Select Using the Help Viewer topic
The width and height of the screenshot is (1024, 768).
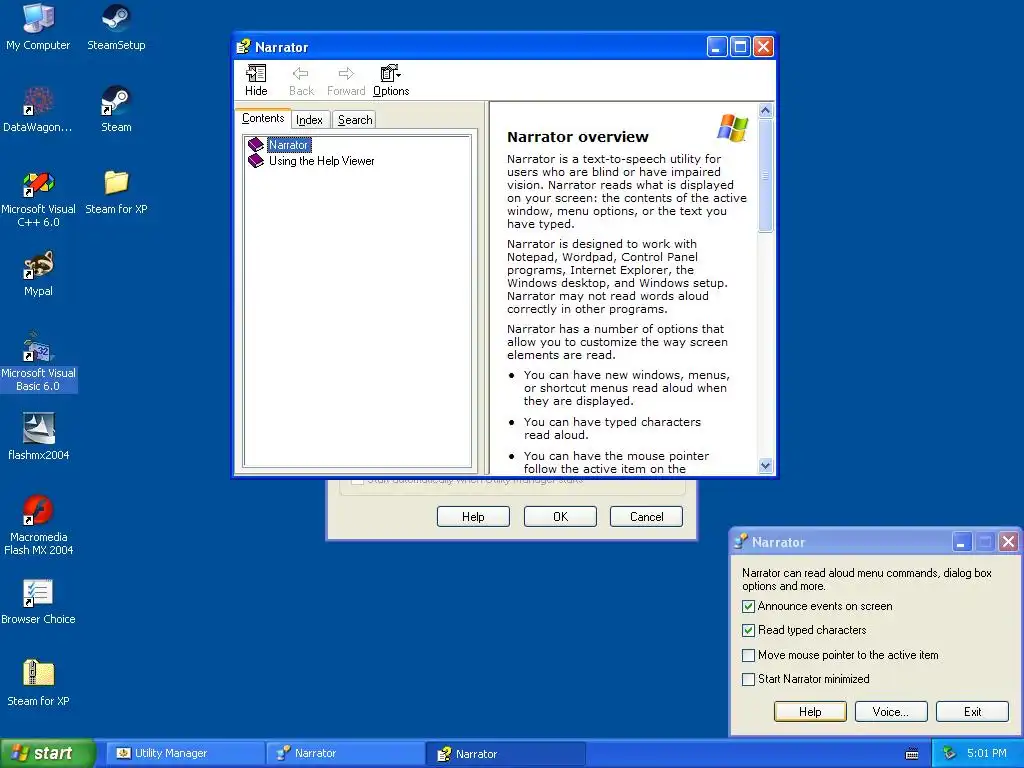[x=321, y=161]
